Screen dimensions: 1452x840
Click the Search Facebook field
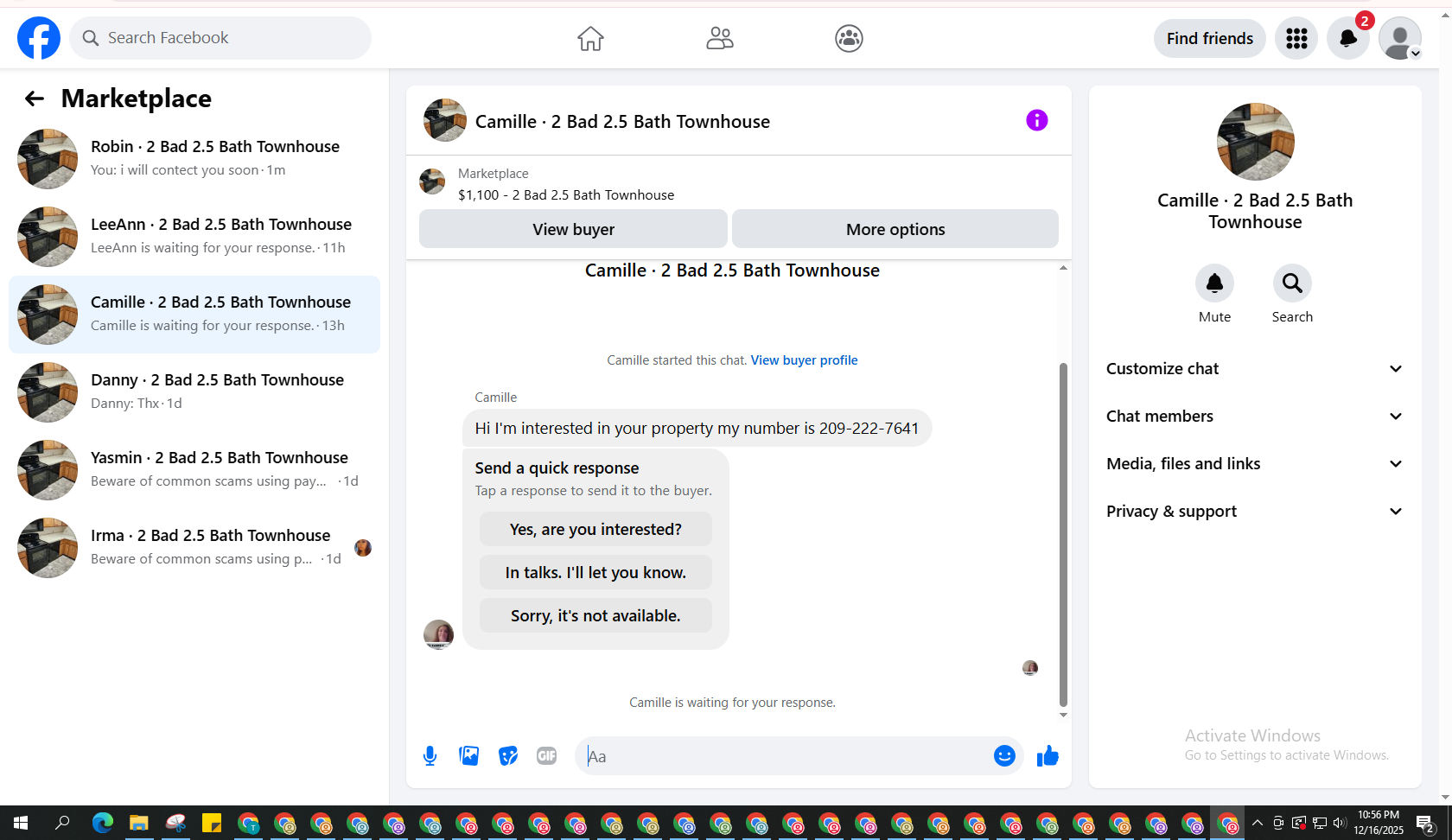pyautogui.click(x=220, y=38)
